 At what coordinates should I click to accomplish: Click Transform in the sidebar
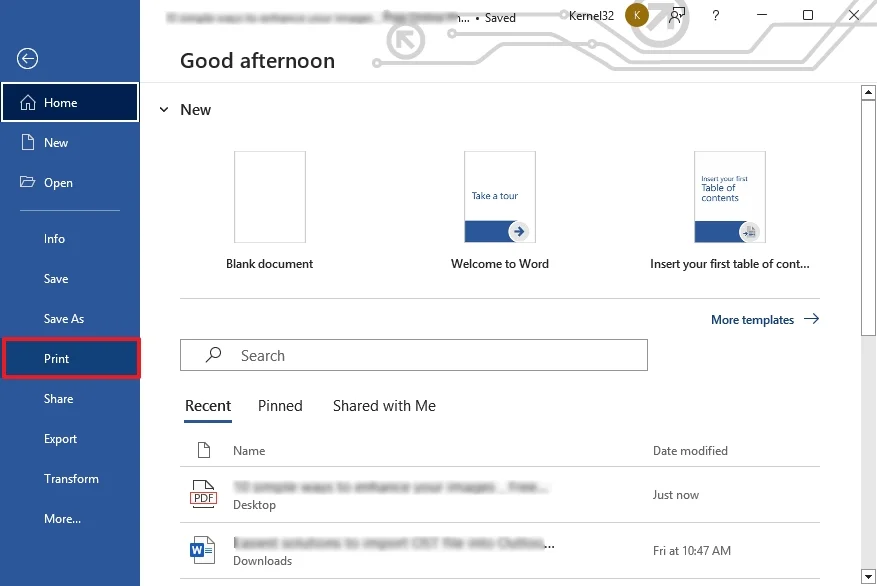click(70, 479)
